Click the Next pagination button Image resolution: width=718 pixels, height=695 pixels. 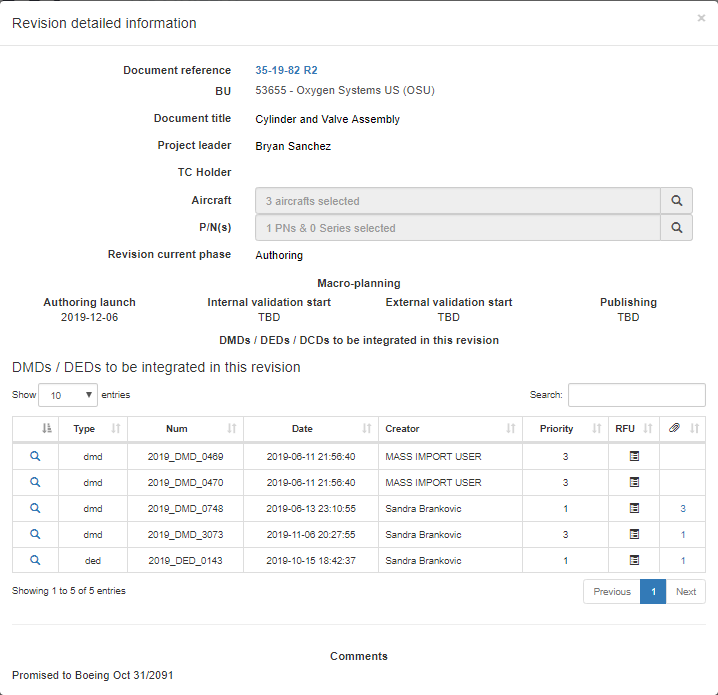(x=685, y=591)
